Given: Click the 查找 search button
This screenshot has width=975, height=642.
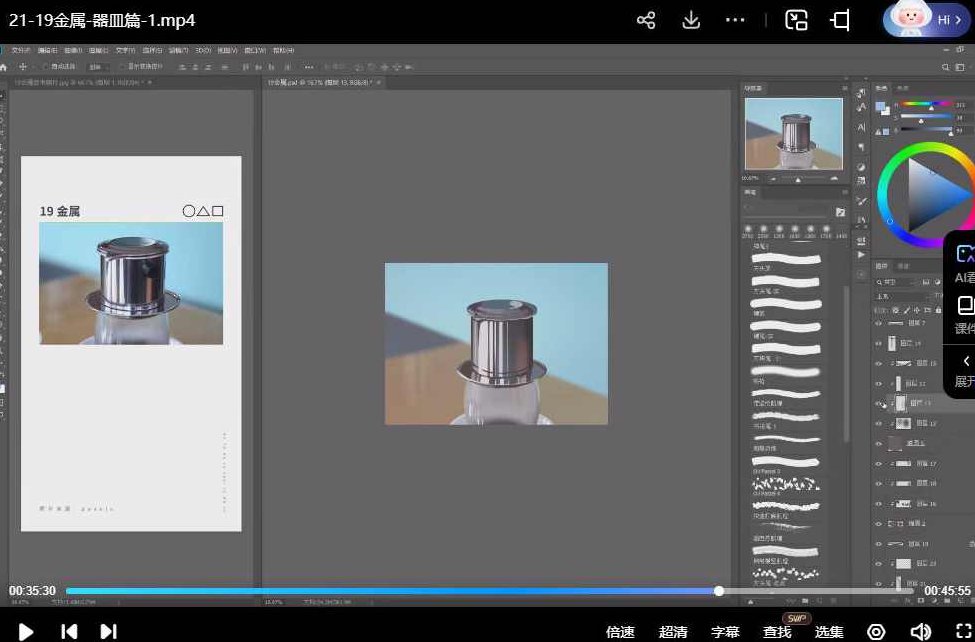Looking at the screenshot, I should [x=777, y=632].
